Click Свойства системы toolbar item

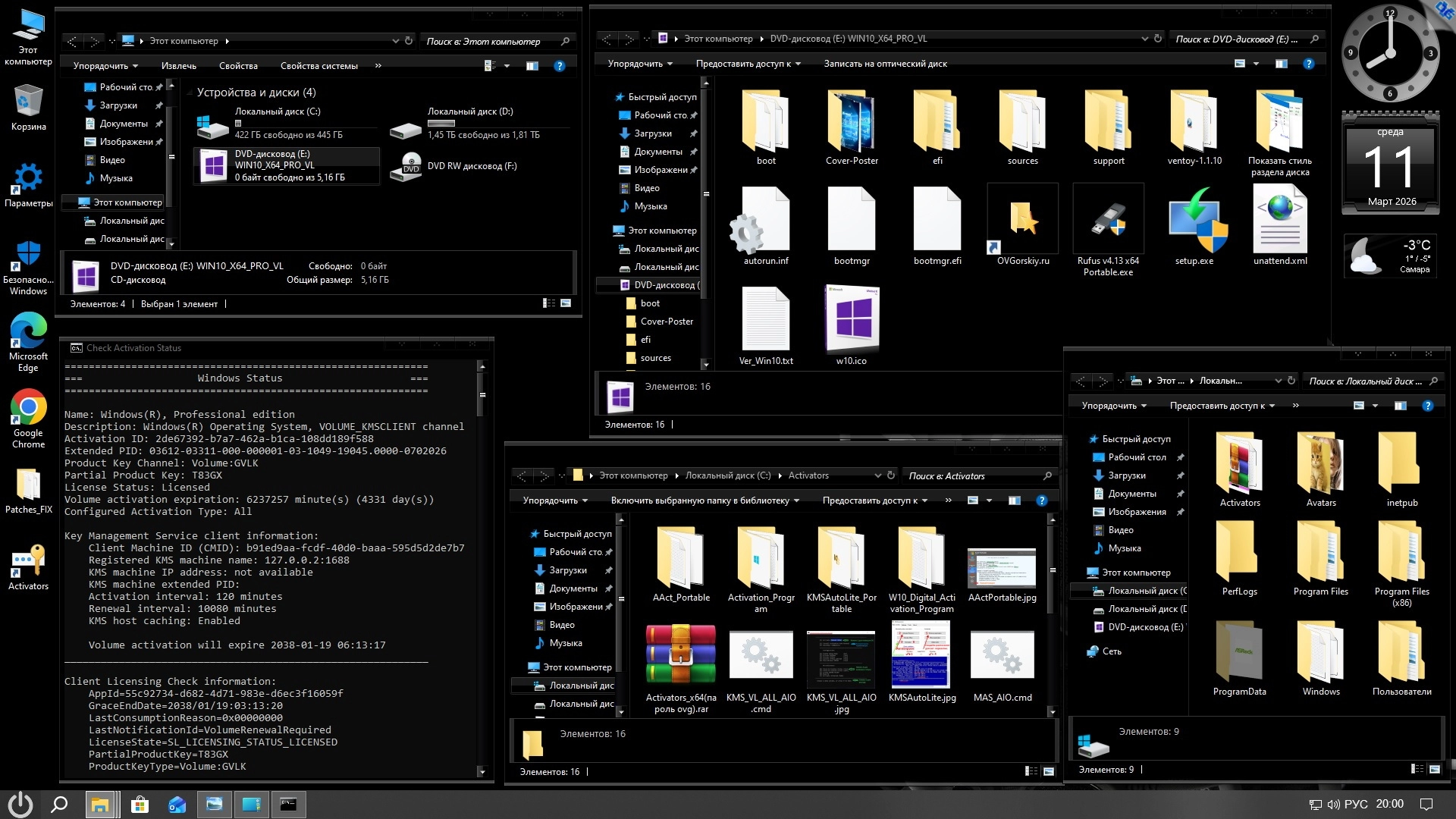(x=318, y=66)
